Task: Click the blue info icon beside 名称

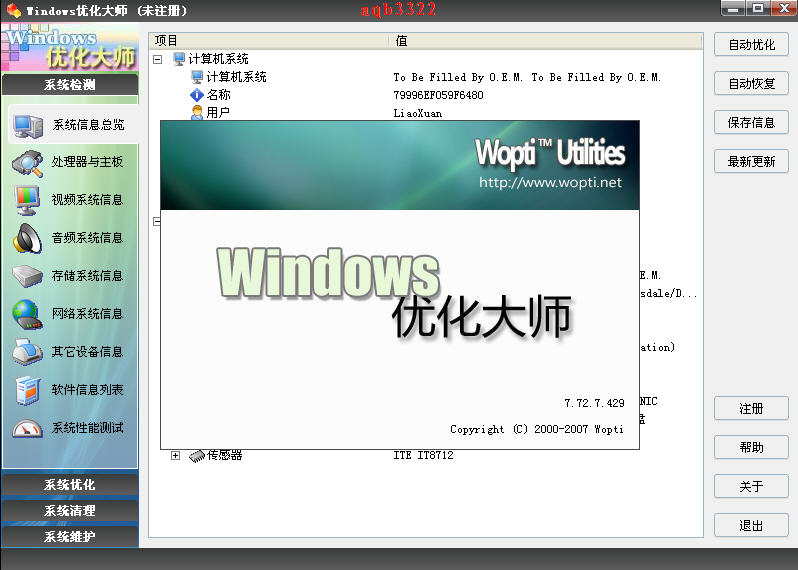Action: (x=197, y=95)
